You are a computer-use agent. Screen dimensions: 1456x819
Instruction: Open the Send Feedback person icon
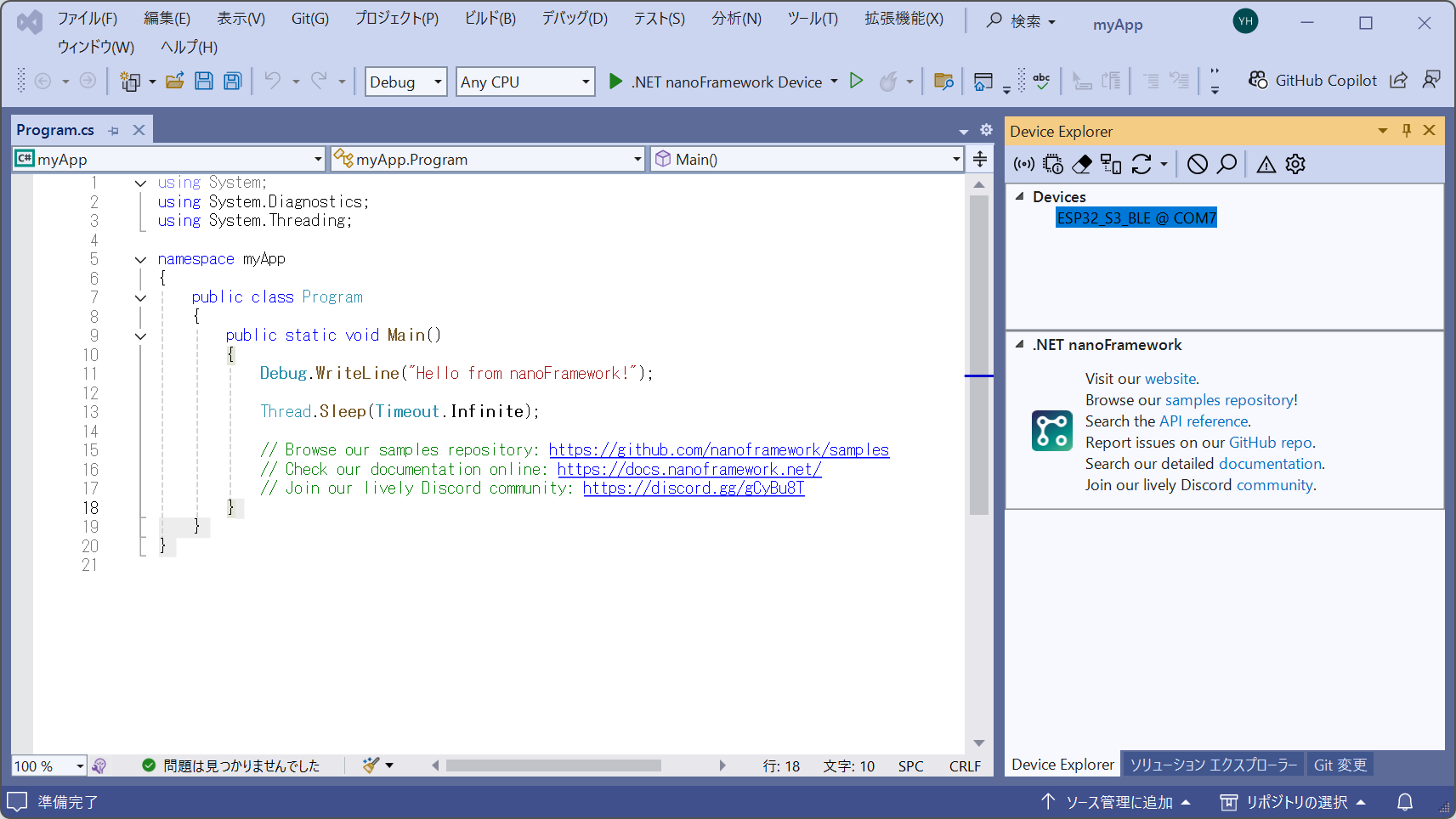click(1431, 81)
